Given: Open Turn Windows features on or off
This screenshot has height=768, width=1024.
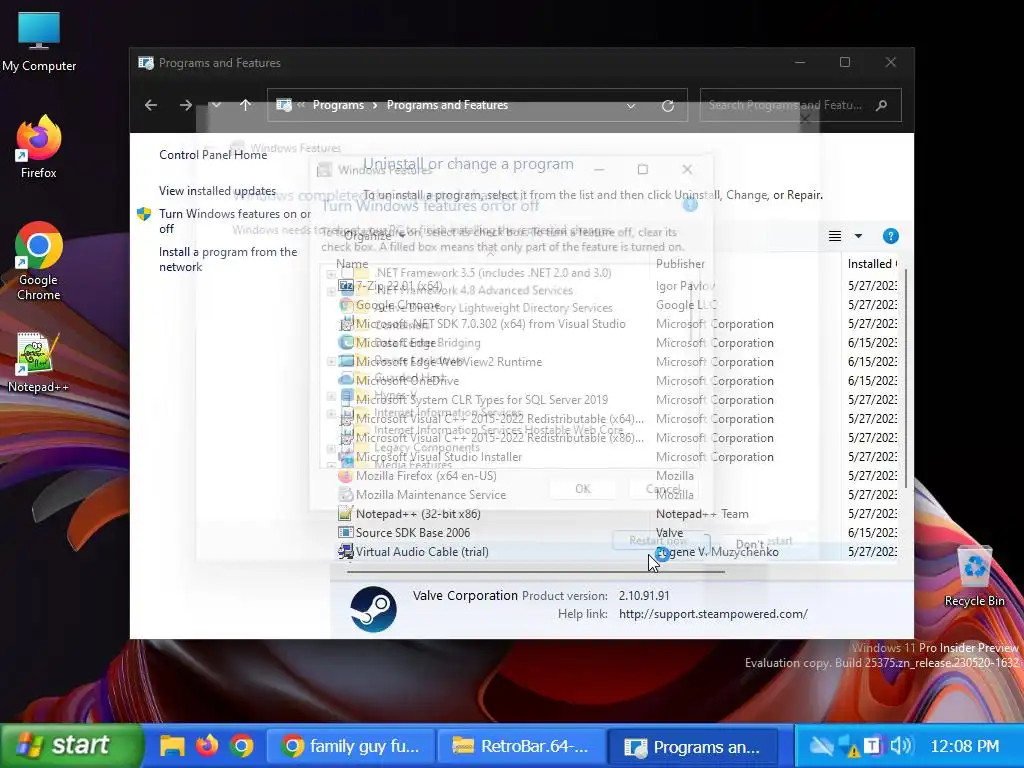Looking at the screenshot, I should point(234,221).
